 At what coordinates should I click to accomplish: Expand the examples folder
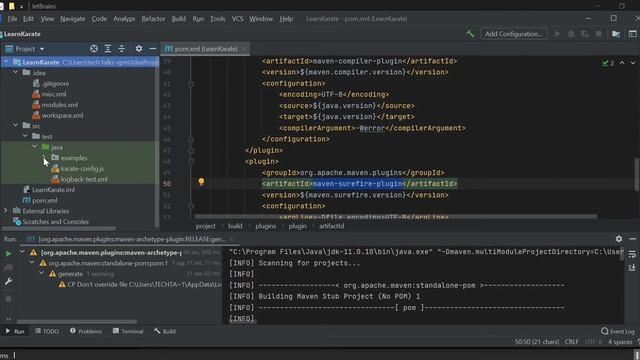coord(44,157)
